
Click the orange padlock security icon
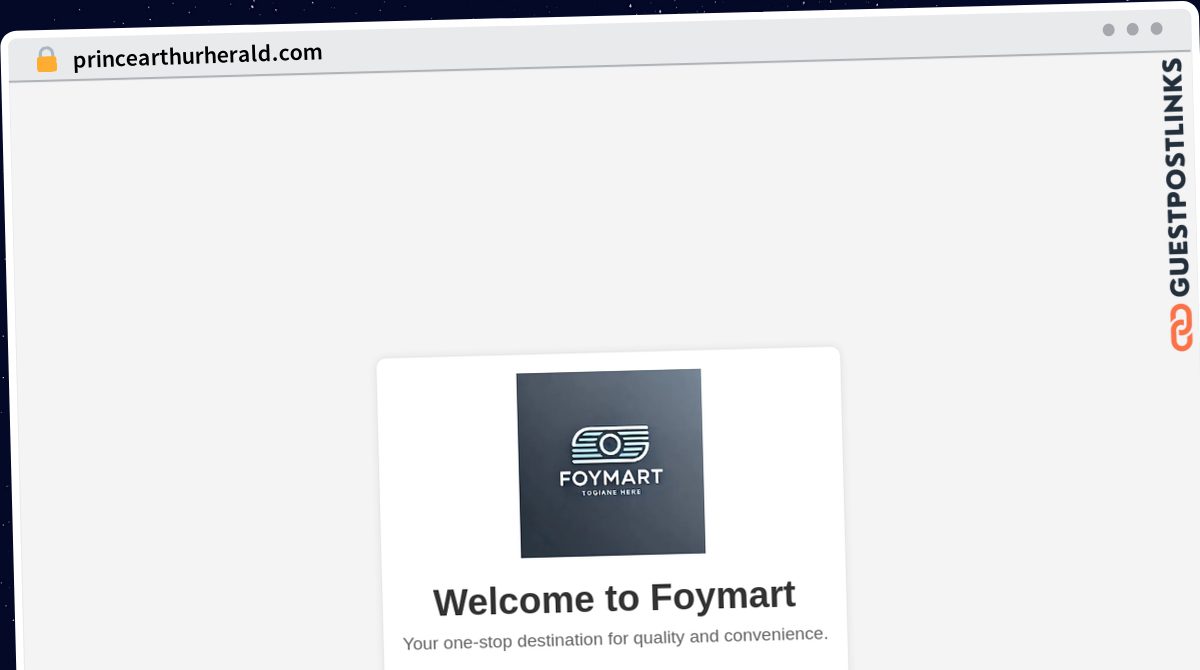pos(47,60)
